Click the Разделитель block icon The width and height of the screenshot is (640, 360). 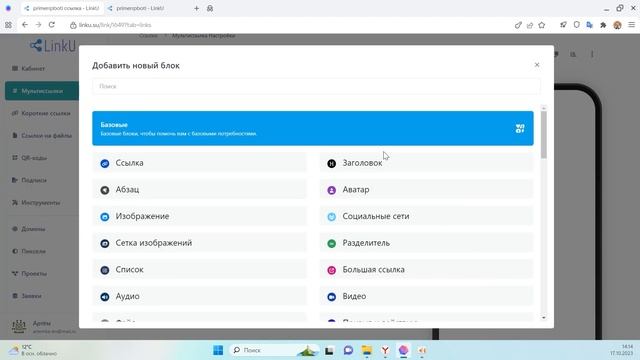[x=331, y=243]
